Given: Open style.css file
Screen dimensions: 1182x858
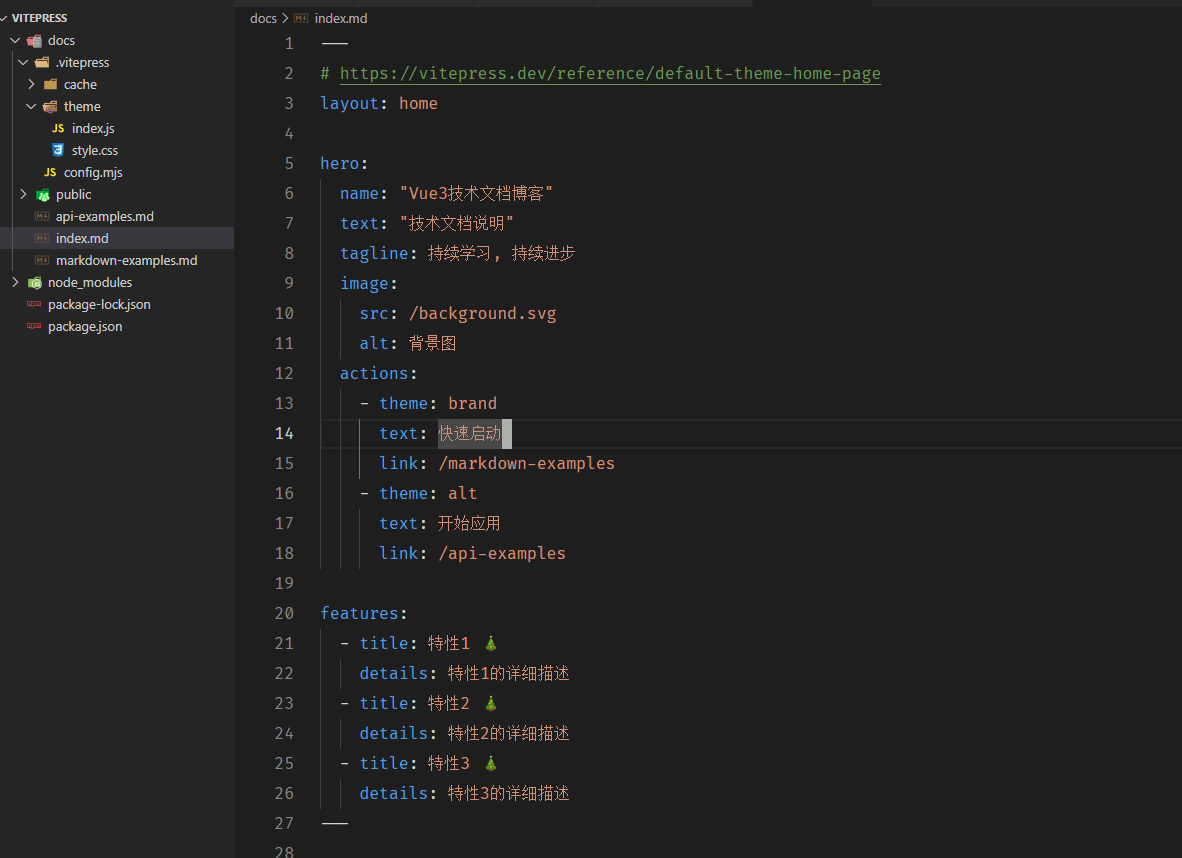Looking at the screenshot, I should (95, 150).
